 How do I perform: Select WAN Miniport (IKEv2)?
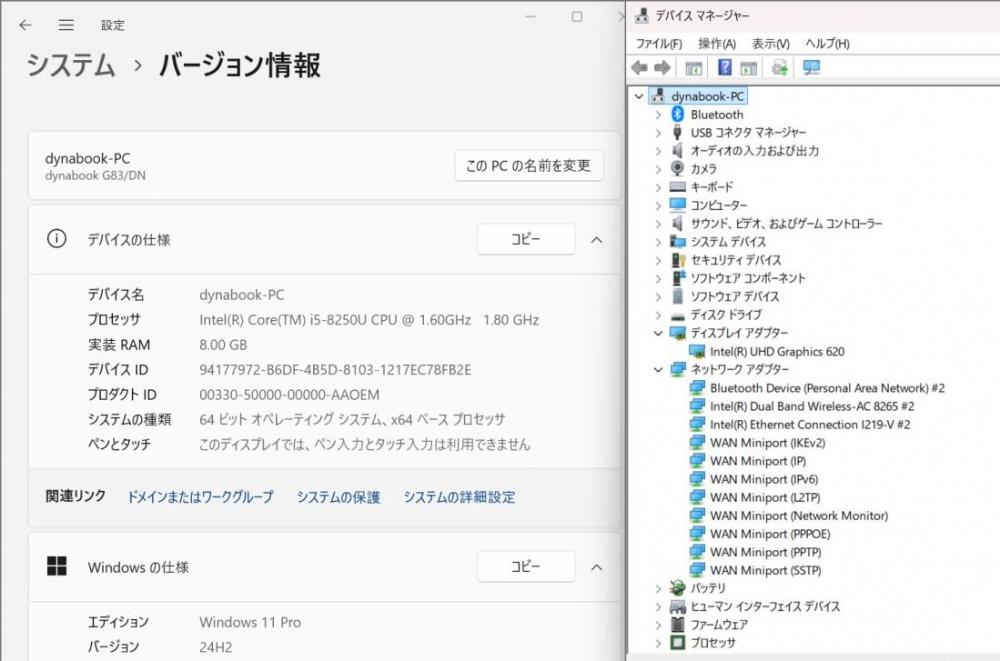767,443
